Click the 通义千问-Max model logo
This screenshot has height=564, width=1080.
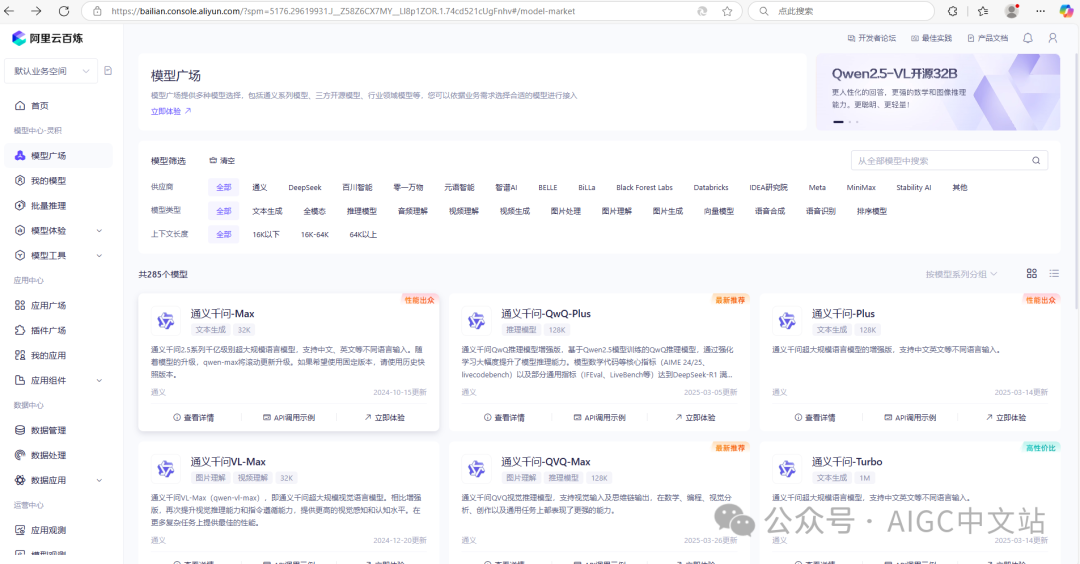point(166,320)
